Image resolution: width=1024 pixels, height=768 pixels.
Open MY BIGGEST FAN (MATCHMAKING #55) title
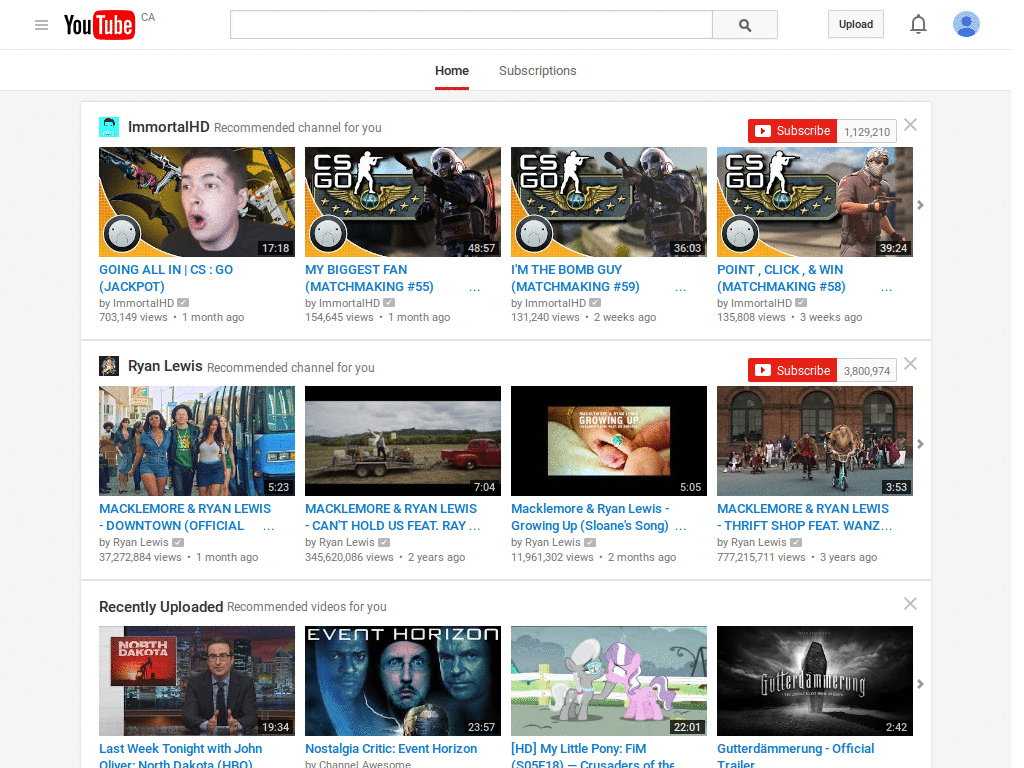click(x=369, y=278)
